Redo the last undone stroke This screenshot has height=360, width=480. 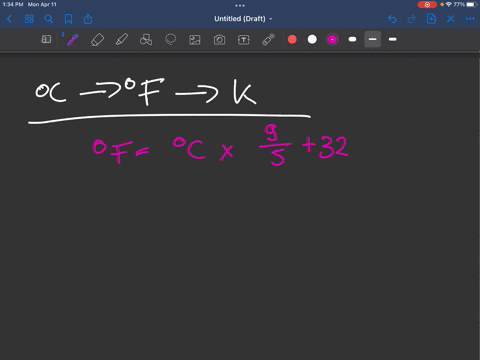411,19
